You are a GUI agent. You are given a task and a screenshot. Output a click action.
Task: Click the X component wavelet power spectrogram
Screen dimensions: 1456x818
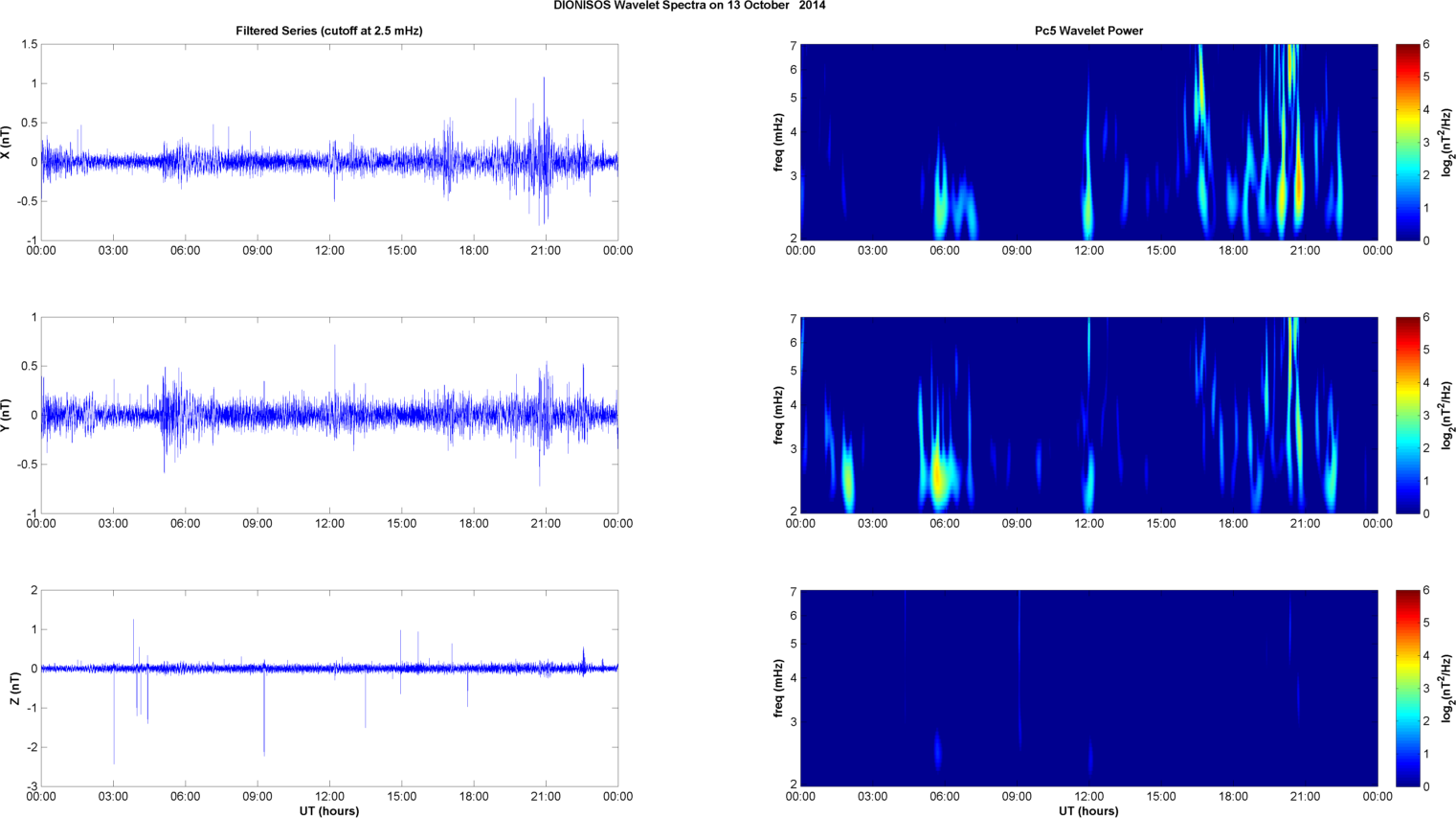click(x=1088, y=142)
